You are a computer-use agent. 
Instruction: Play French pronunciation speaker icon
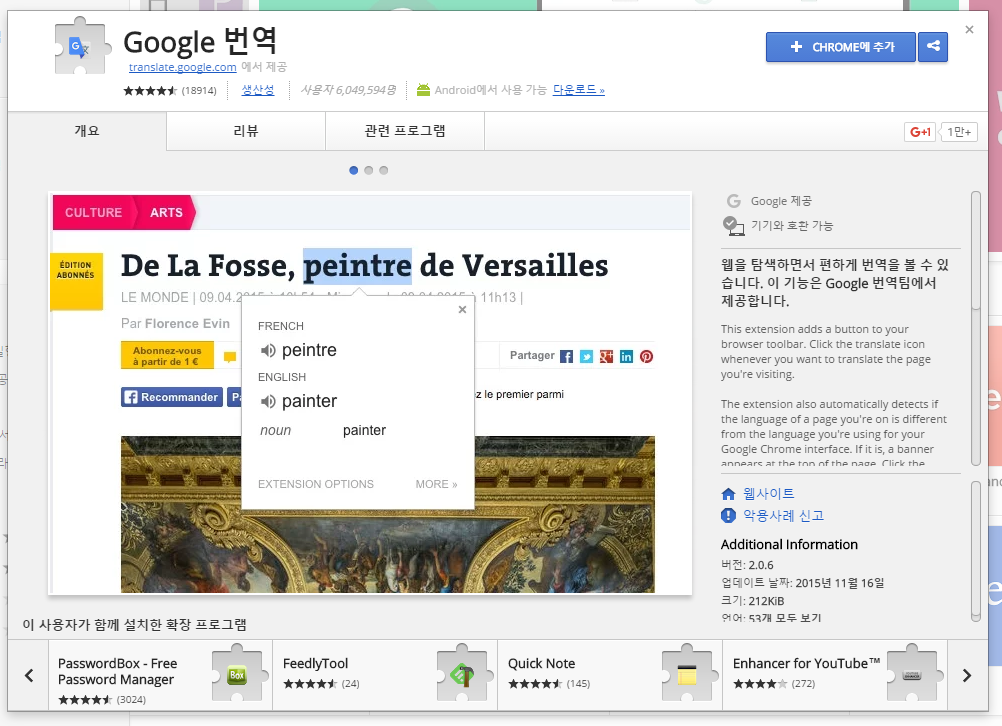click(x=268, y=350)
